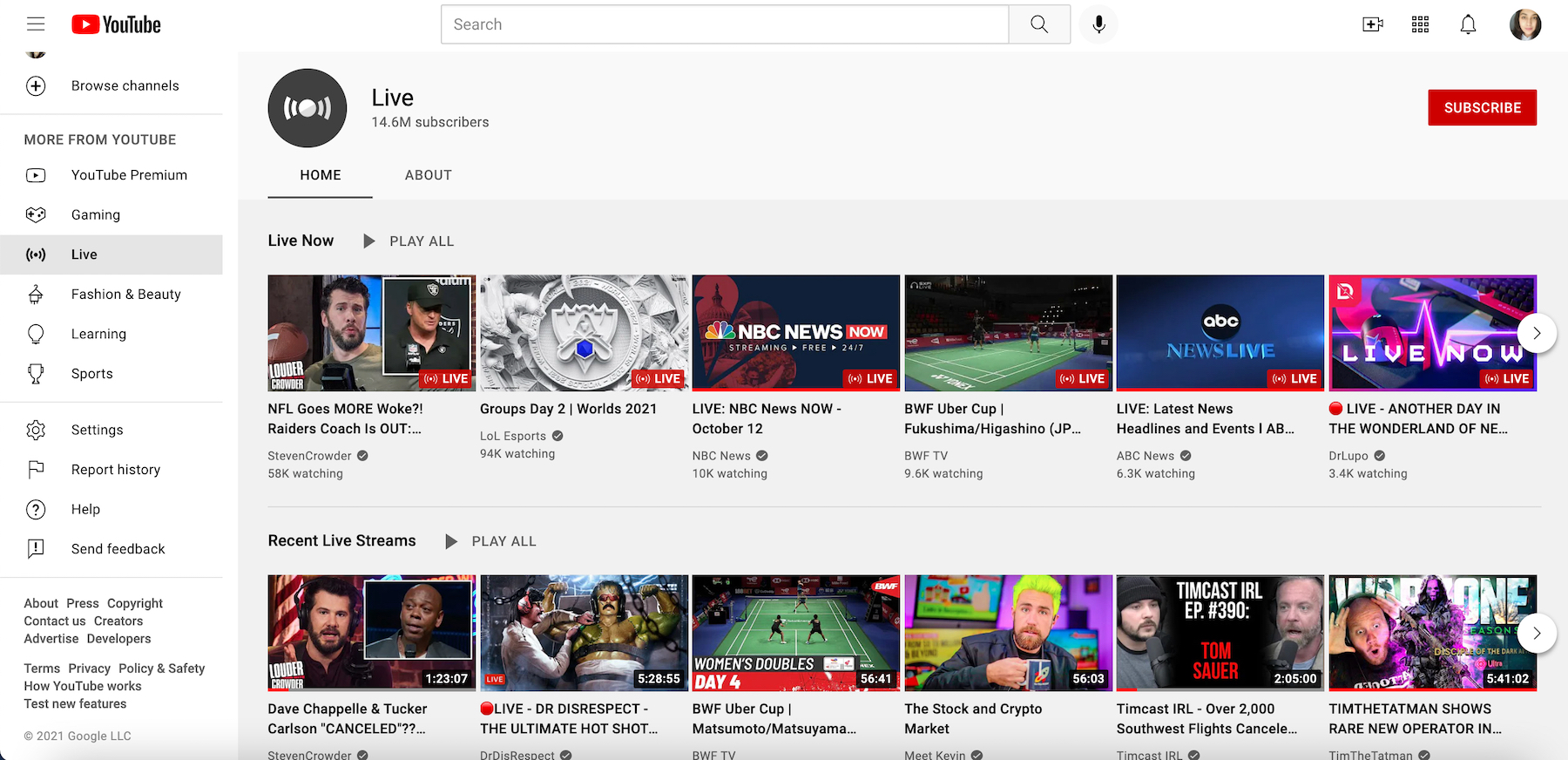Screen dimensions: 1568x760
Task: Show next Recent Live Streams arrow
Action: coord(1537,634)
